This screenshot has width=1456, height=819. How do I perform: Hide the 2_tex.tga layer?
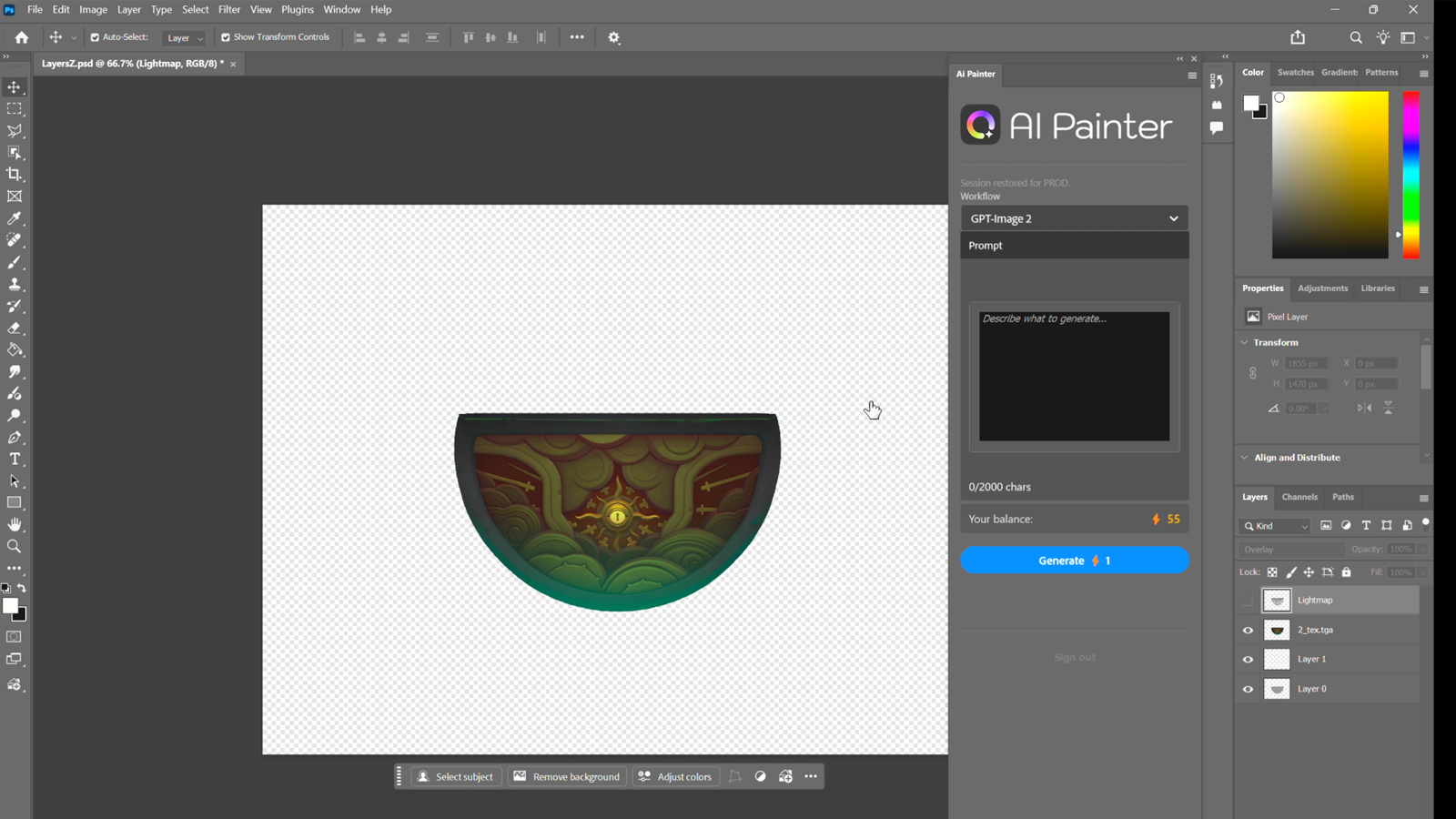pyautogui.click(x=1248, y=630)
